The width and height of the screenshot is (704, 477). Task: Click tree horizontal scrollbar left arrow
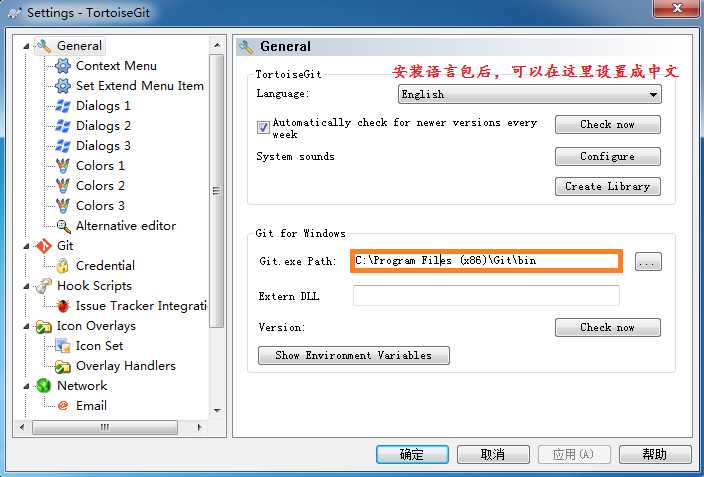point(22,427)
